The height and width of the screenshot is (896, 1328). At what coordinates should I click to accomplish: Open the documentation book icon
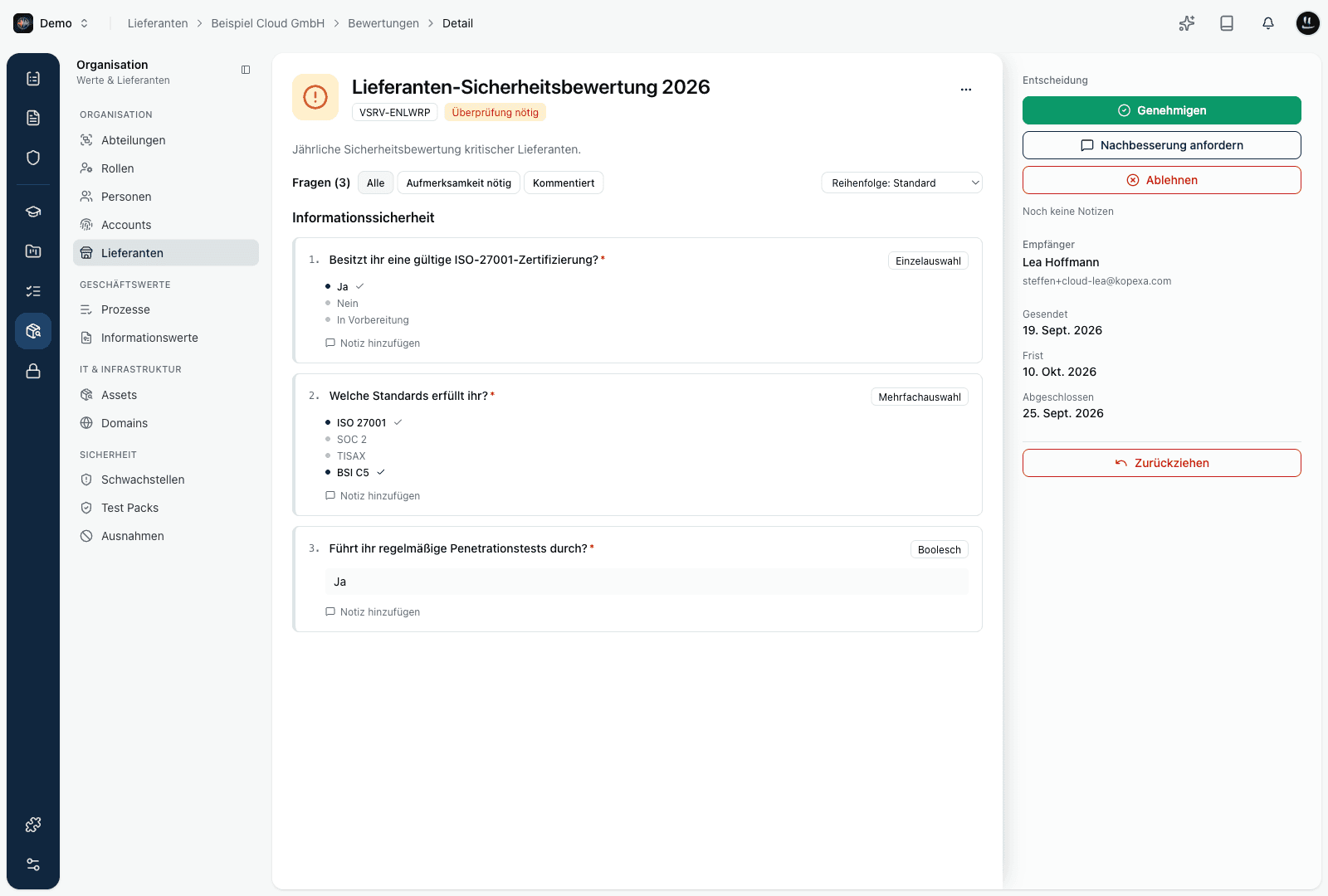[x=1227, y=23]
